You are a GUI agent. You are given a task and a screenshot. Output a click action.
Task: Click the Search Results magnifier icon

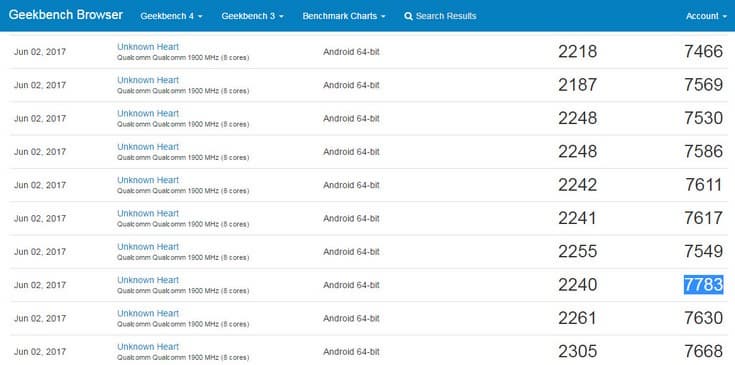(x=408, y=16)
